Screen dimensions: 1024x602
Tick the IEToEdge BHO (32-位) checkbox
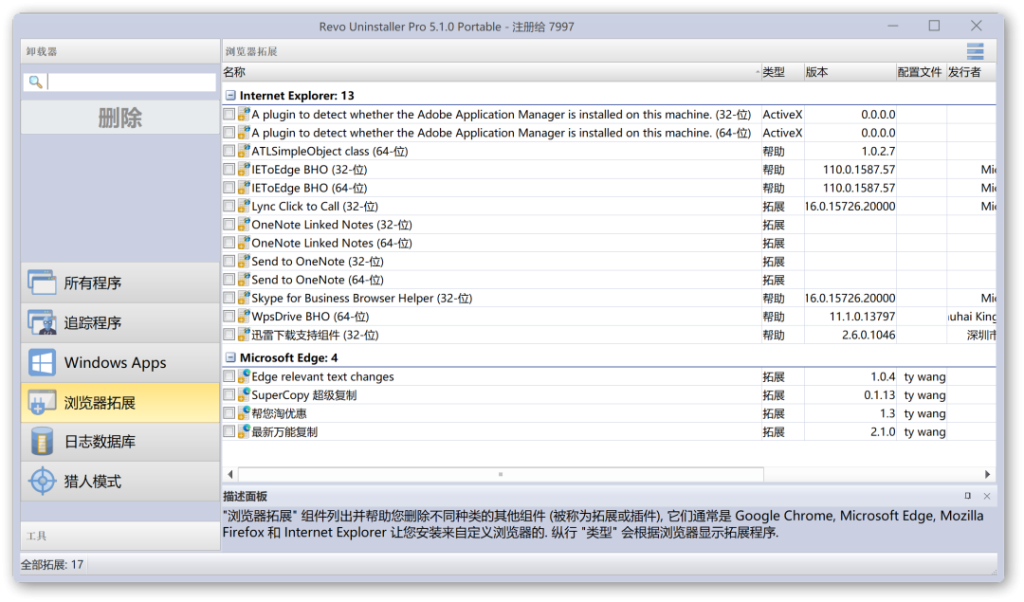click(229, 169)
